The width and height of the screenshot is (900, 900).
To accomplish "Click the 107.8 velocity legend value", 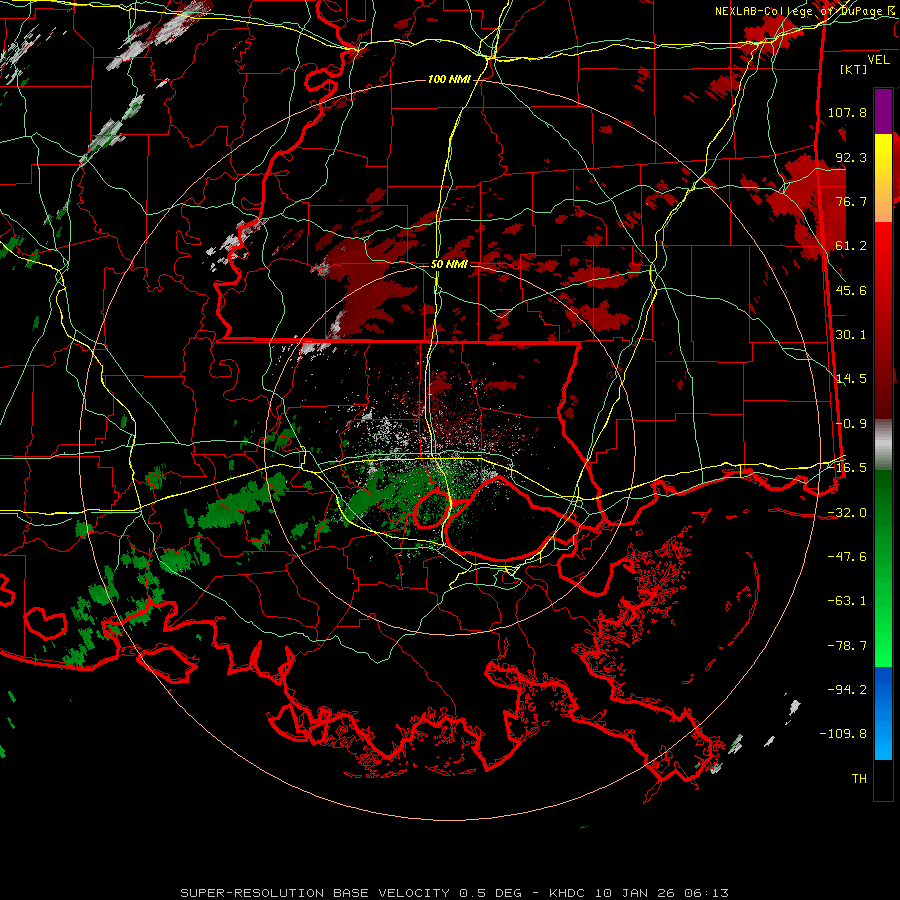I will pyautogui.click(x=847, y=112).
